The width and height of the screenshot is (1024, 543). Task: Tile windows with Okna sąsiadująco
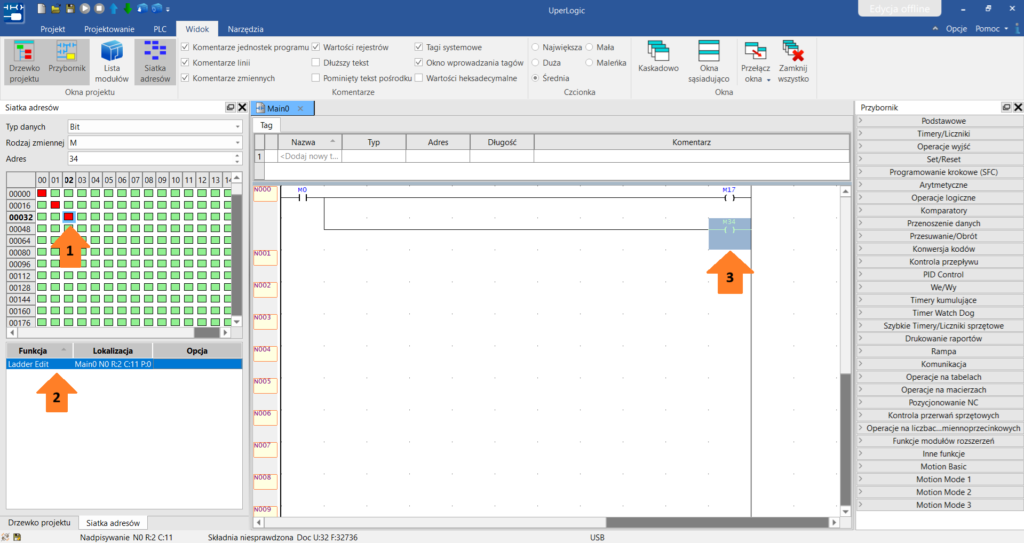coord(709,62)
